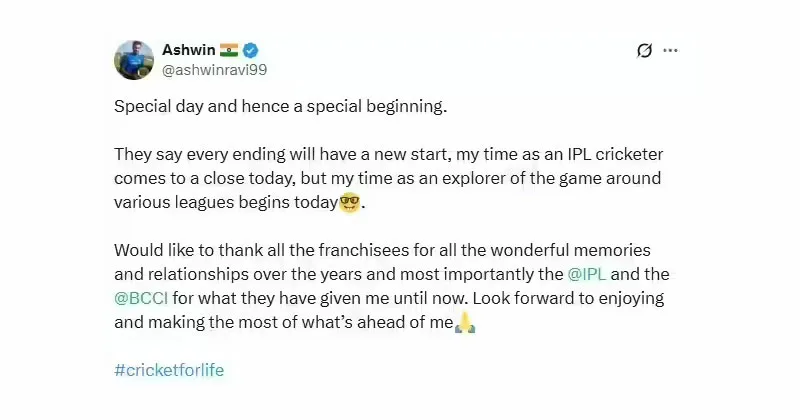Click the Indian flag emoji beside Ashwin
Image resolution: width=800 pixels, height=420 pixels.
(229, 50)
